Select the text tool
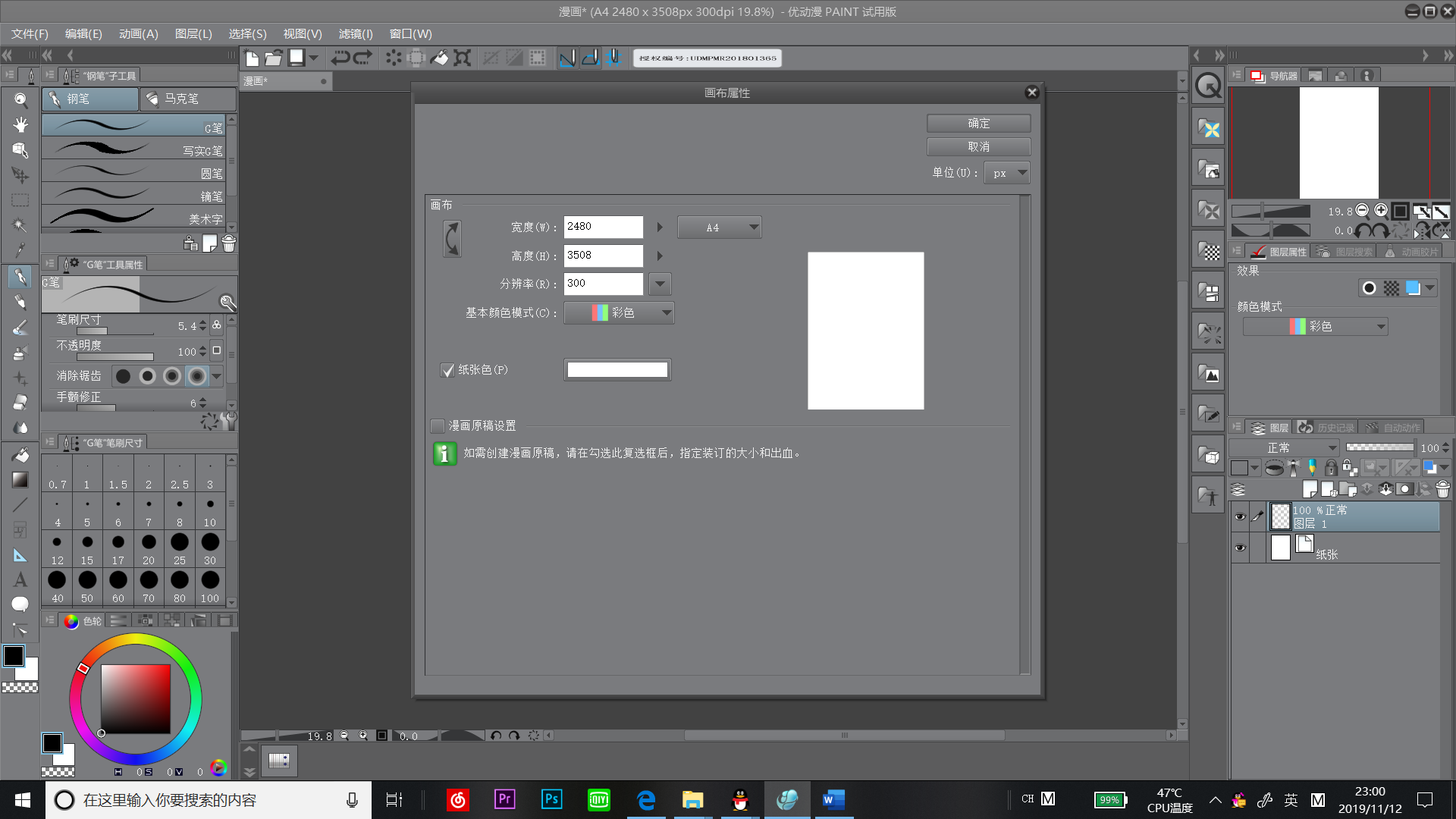The image size is (1456, 819). 20,580
